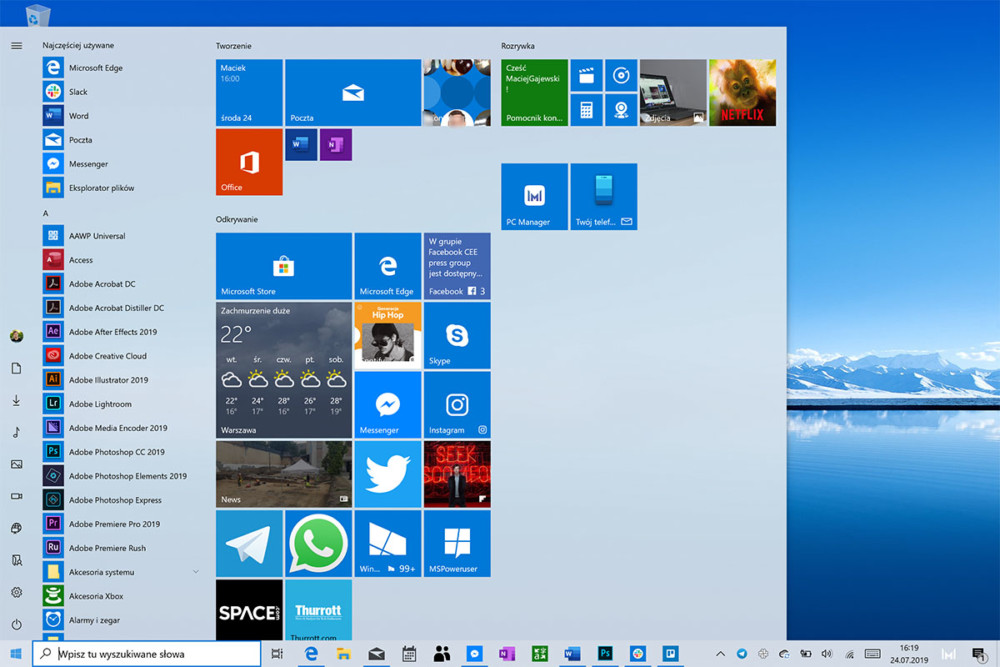Open Photoshop from the taskbar
The width and height of the screenshot is (1000, 667).
[x=605, y=654]
